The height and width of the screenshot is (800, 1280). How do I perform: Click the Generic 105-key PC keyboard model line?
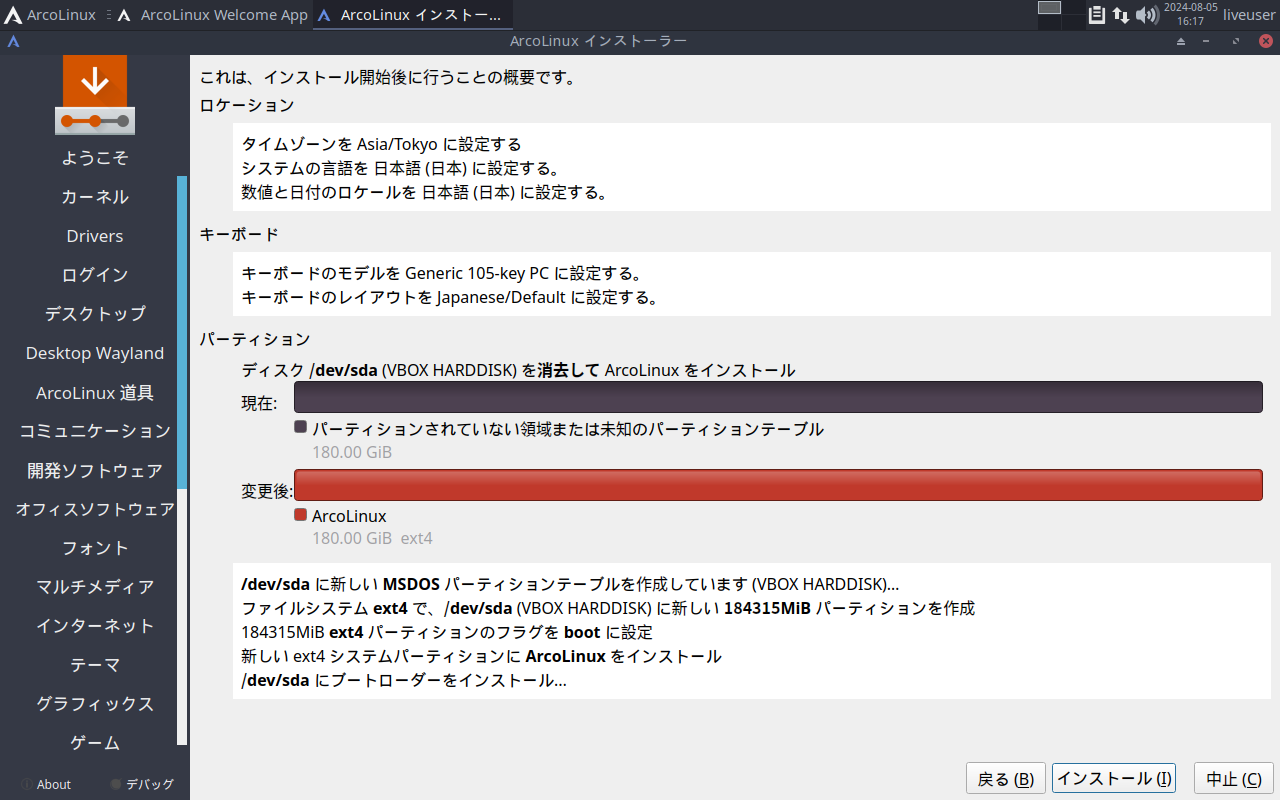coord(441,273)
